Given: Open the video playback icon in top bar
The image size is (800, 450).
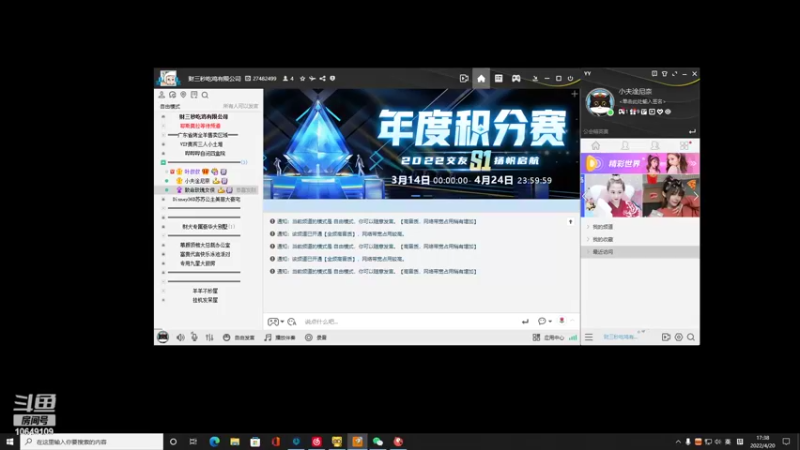Looking at the screenshot, I should click(x=464, y=79).
